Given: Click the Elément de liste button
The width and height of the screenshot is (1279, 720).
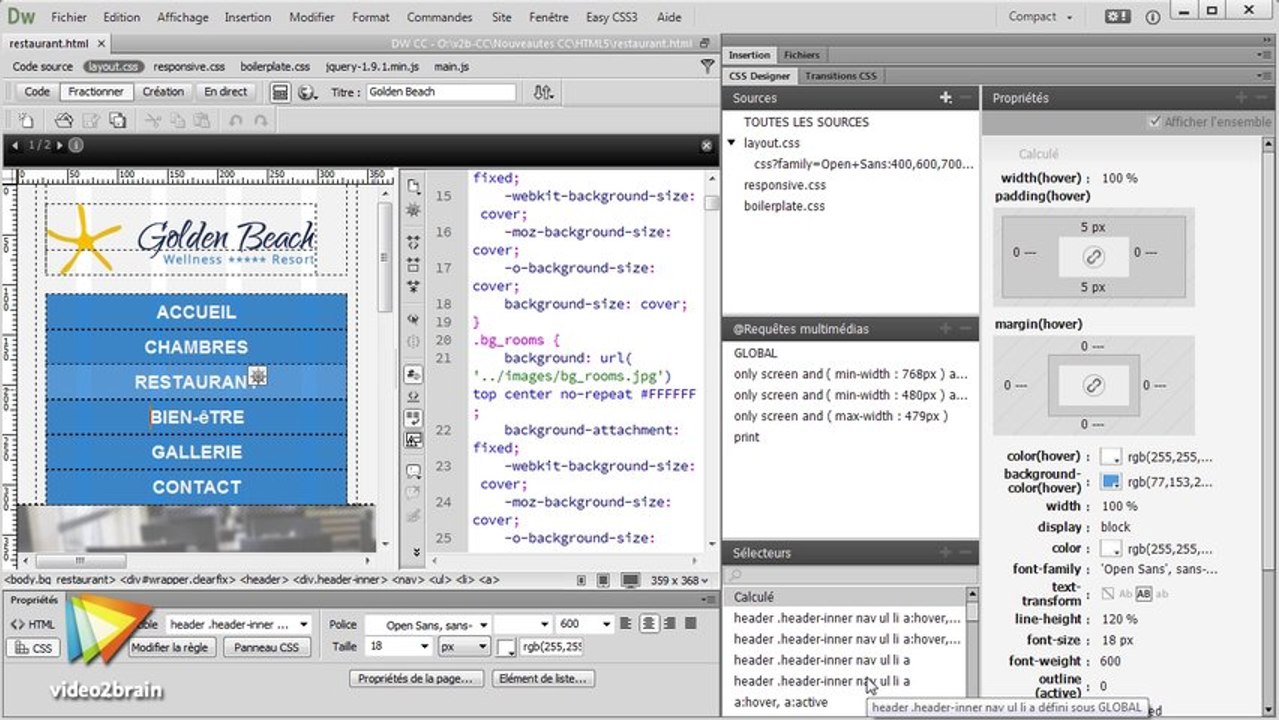Looking at the screenshot, I should (544, 678).
